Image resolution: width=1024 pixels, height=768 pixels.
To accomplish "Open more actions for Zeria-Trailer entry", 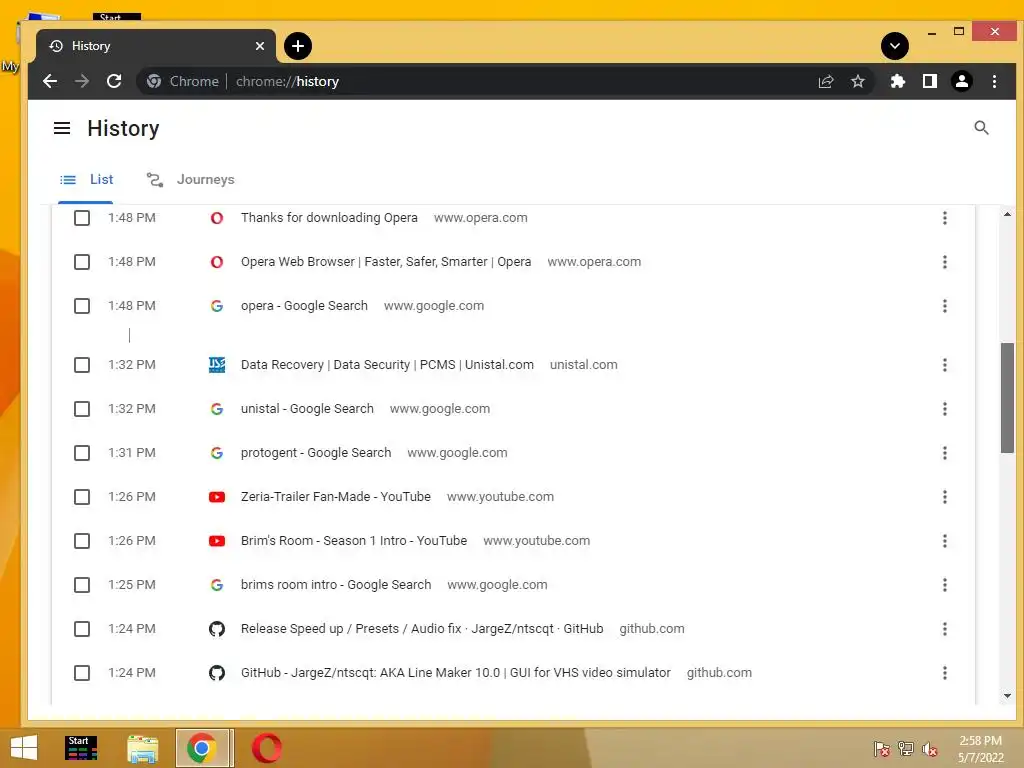I will coord(944,497).
